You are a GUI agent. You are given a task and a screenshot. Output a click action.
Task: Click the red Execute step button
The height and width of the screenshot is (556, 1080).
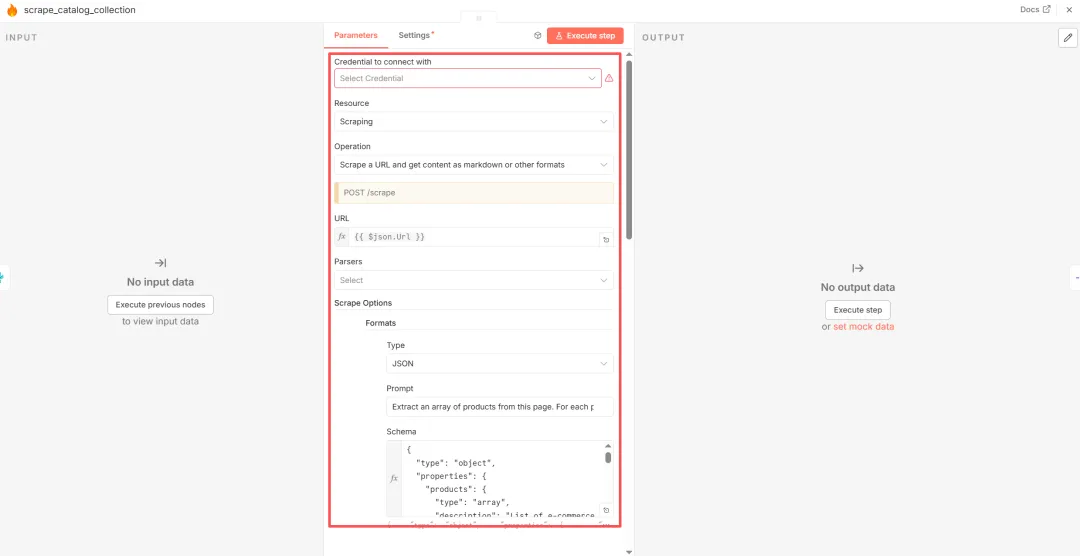click(585, 36)
